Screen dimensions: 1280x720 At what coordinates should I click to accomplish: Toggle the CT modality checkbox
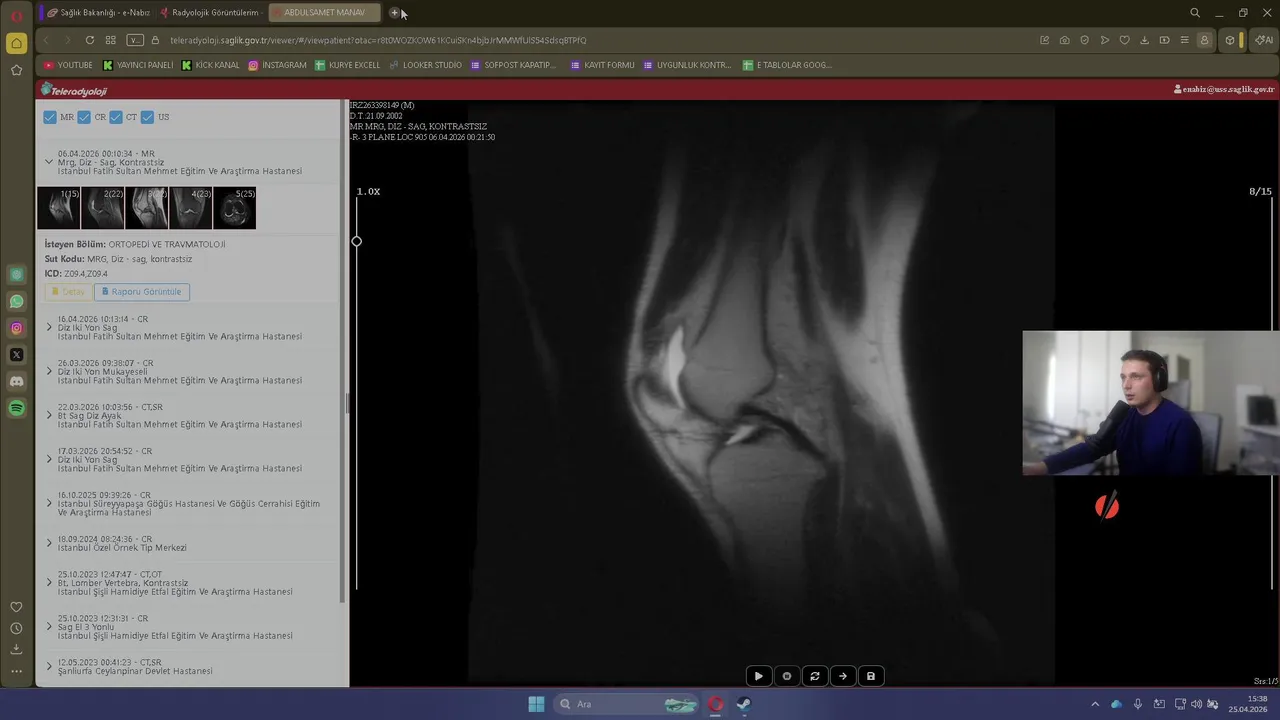(116, 117)
